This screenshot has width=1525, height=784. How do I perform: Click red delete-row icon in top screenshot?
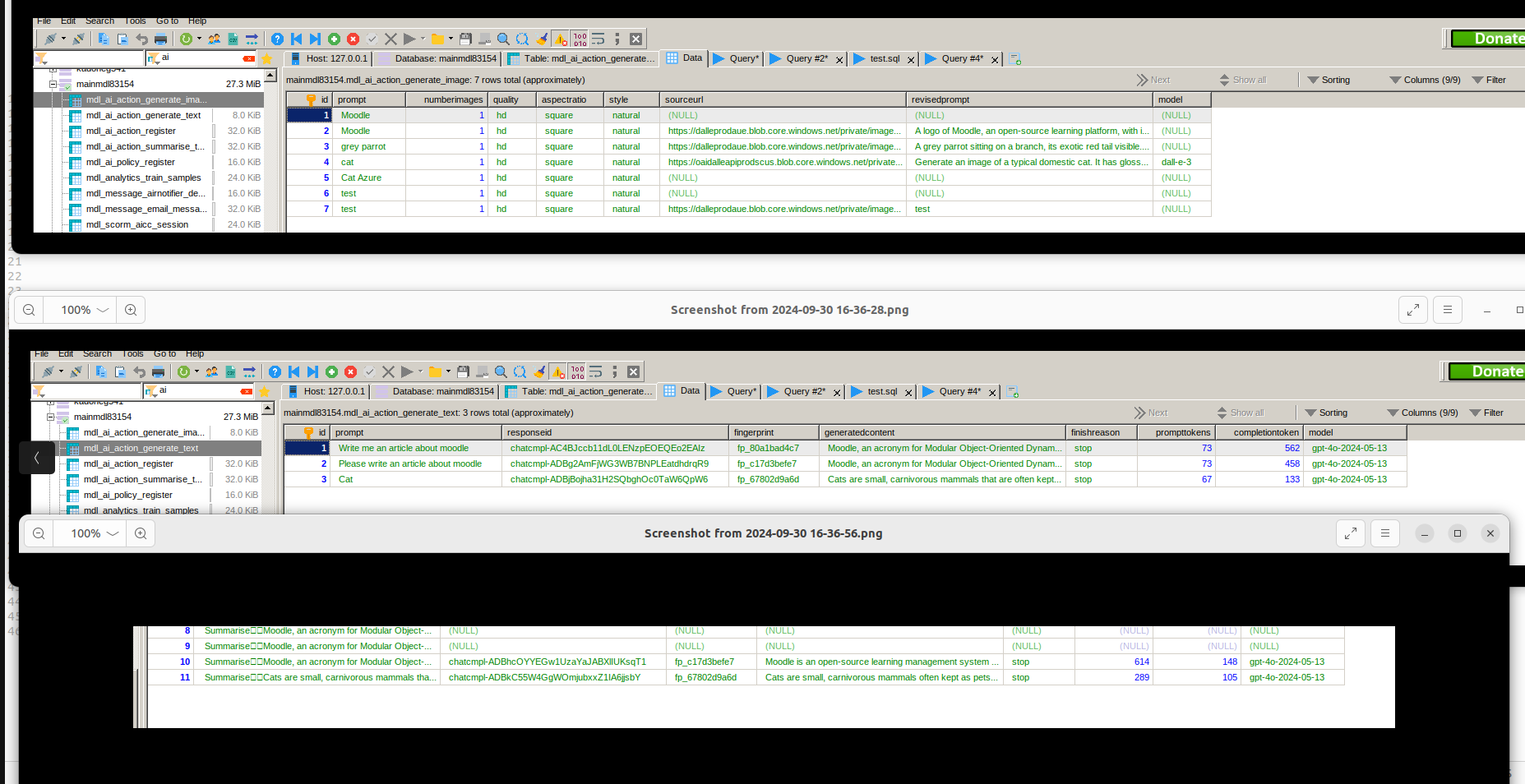coord(353,39)
